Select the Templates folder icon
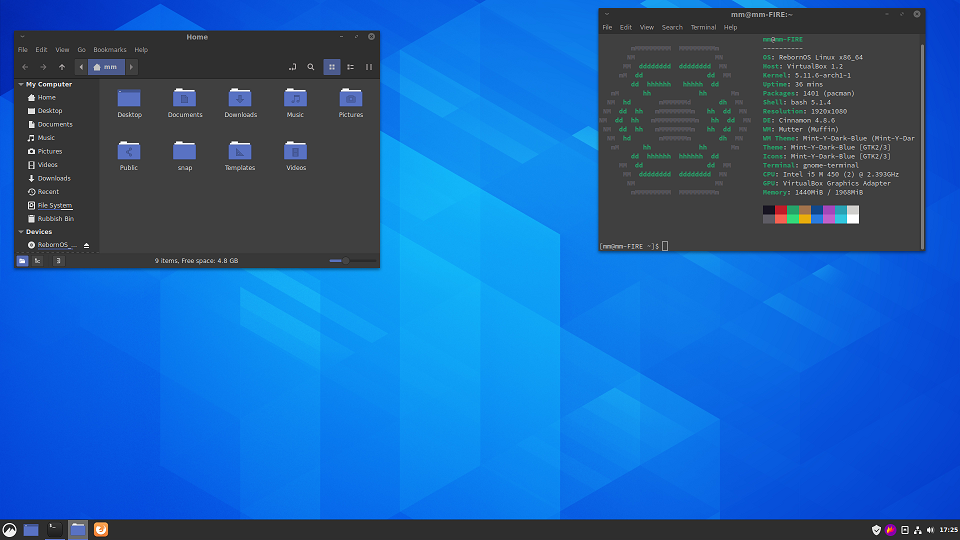Image resolution: width=960 pixels, height=540 pixels. [x=240, y=151]
